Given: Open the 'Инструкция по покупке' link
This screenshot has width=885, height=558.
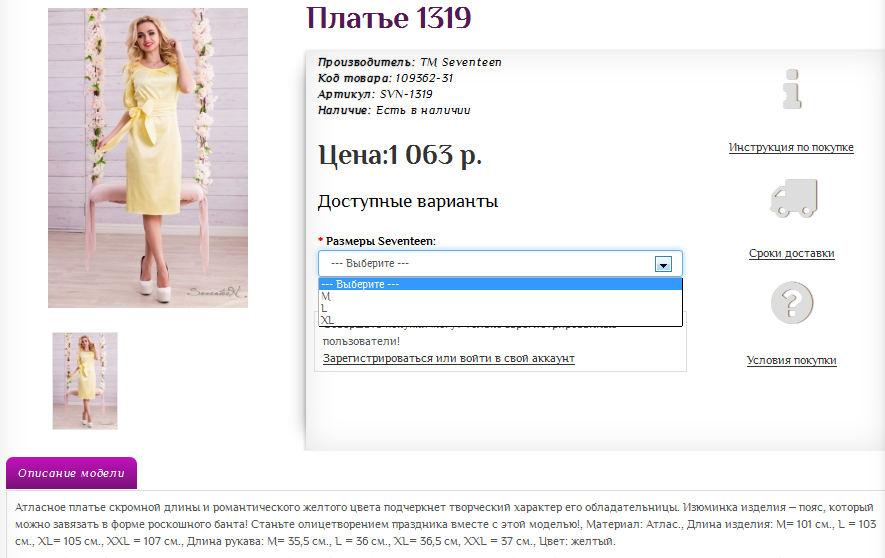Looking at the screenshot, I should (x=791, y=148).
